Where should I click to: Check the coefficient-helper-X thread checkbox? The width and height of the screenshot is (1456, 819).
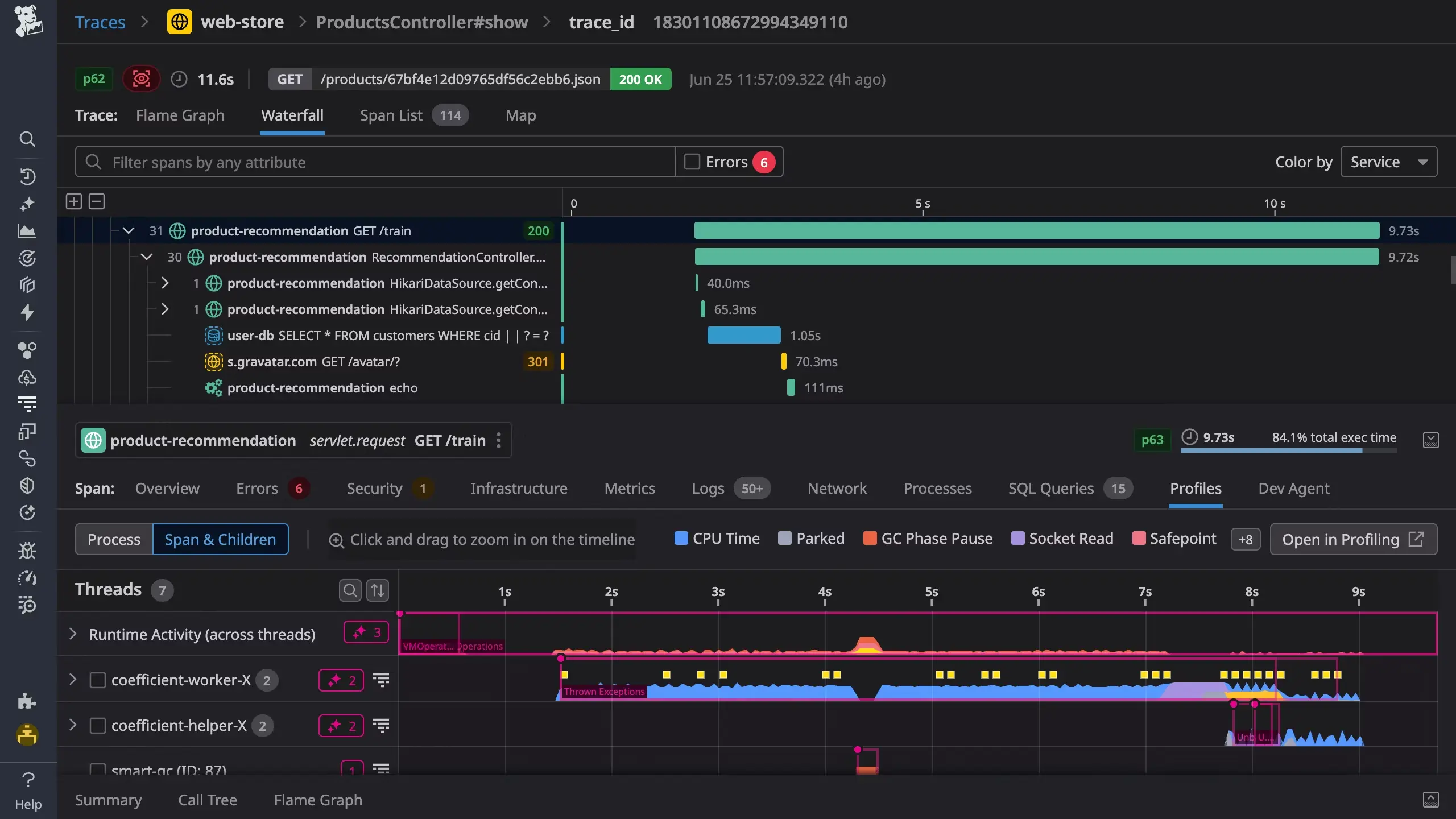pos(98,725)
